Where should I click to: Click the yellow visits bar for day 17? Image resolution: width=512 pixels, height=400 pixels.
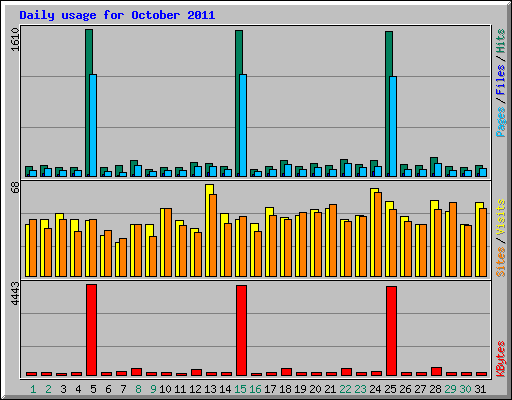pos(268,242)
